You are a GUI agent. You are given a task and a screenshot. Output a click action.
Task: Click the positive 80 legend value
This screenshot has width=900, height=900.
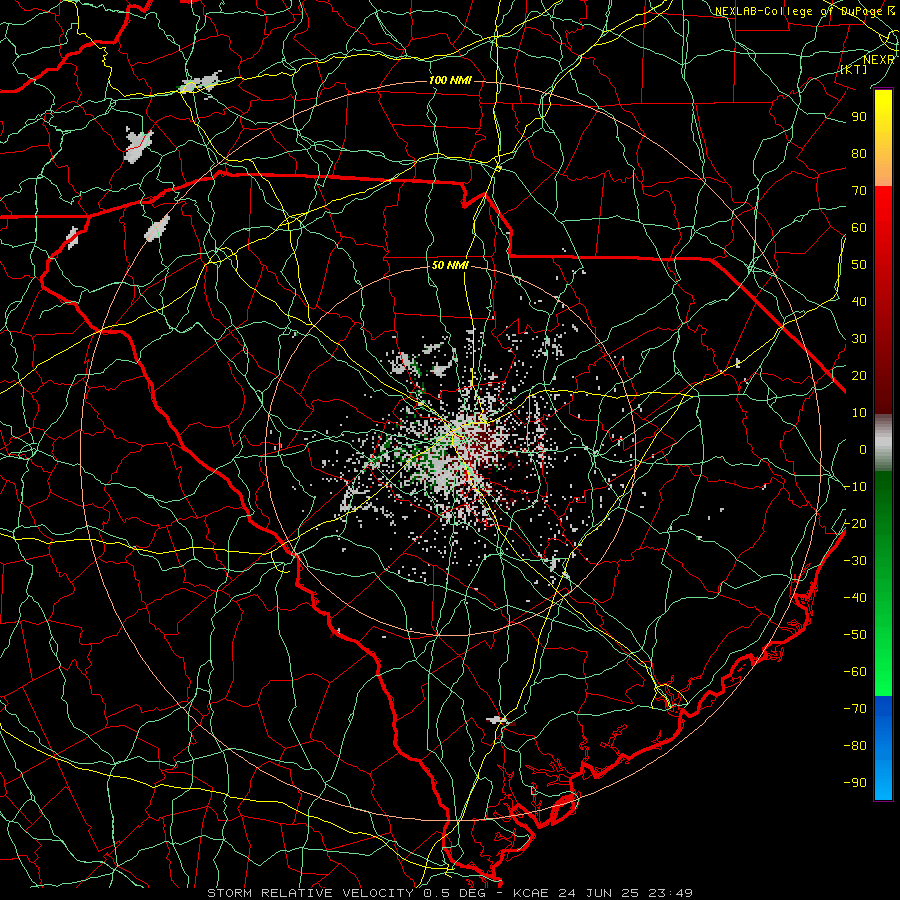pyautogui.click(x=859, y=153)
